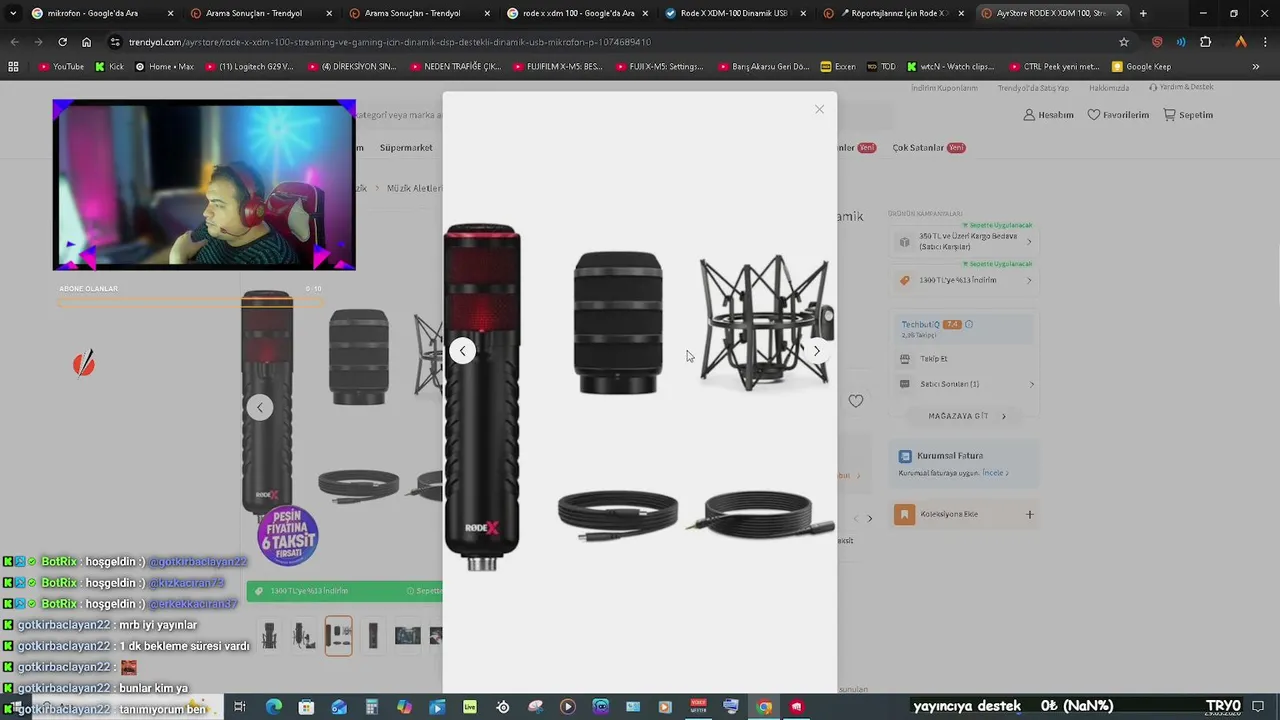This screenshot has height=720, width=1280.
Task: Open Hesabım account menu
Action: pyautogui.click(x=1048, y=115)
